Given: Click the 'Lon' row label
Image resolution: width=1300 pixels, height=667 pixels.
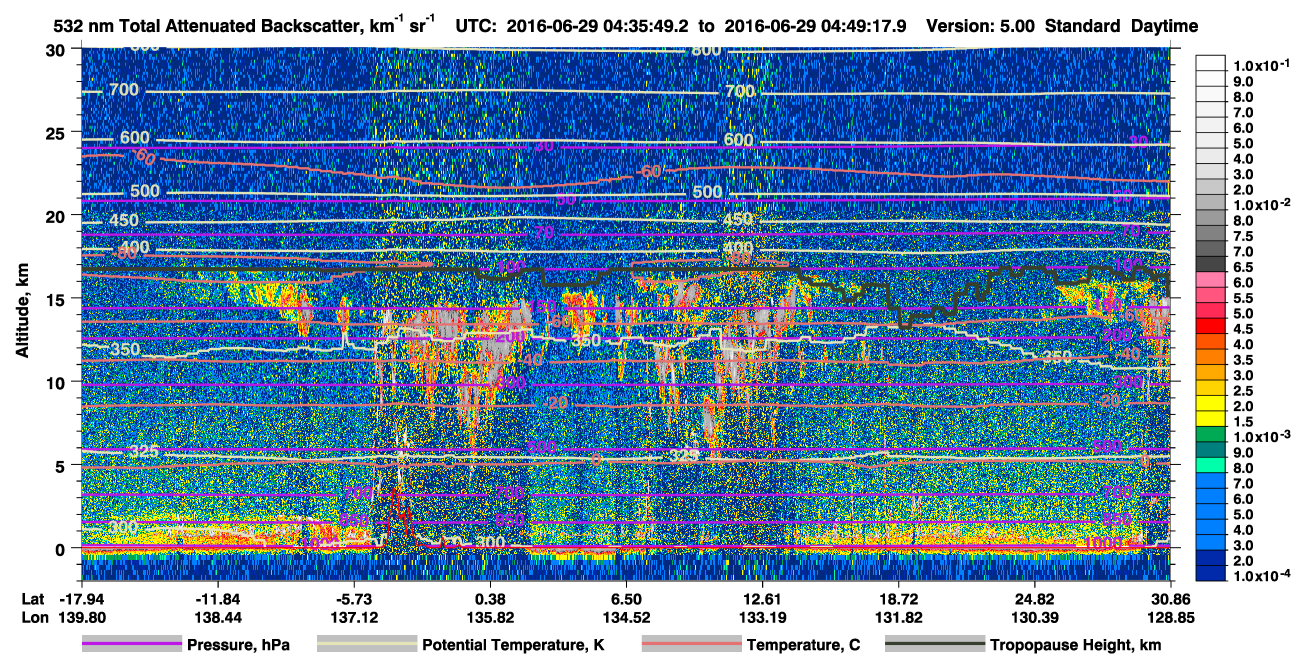Looking at the screenshot, I should [33, 618].
